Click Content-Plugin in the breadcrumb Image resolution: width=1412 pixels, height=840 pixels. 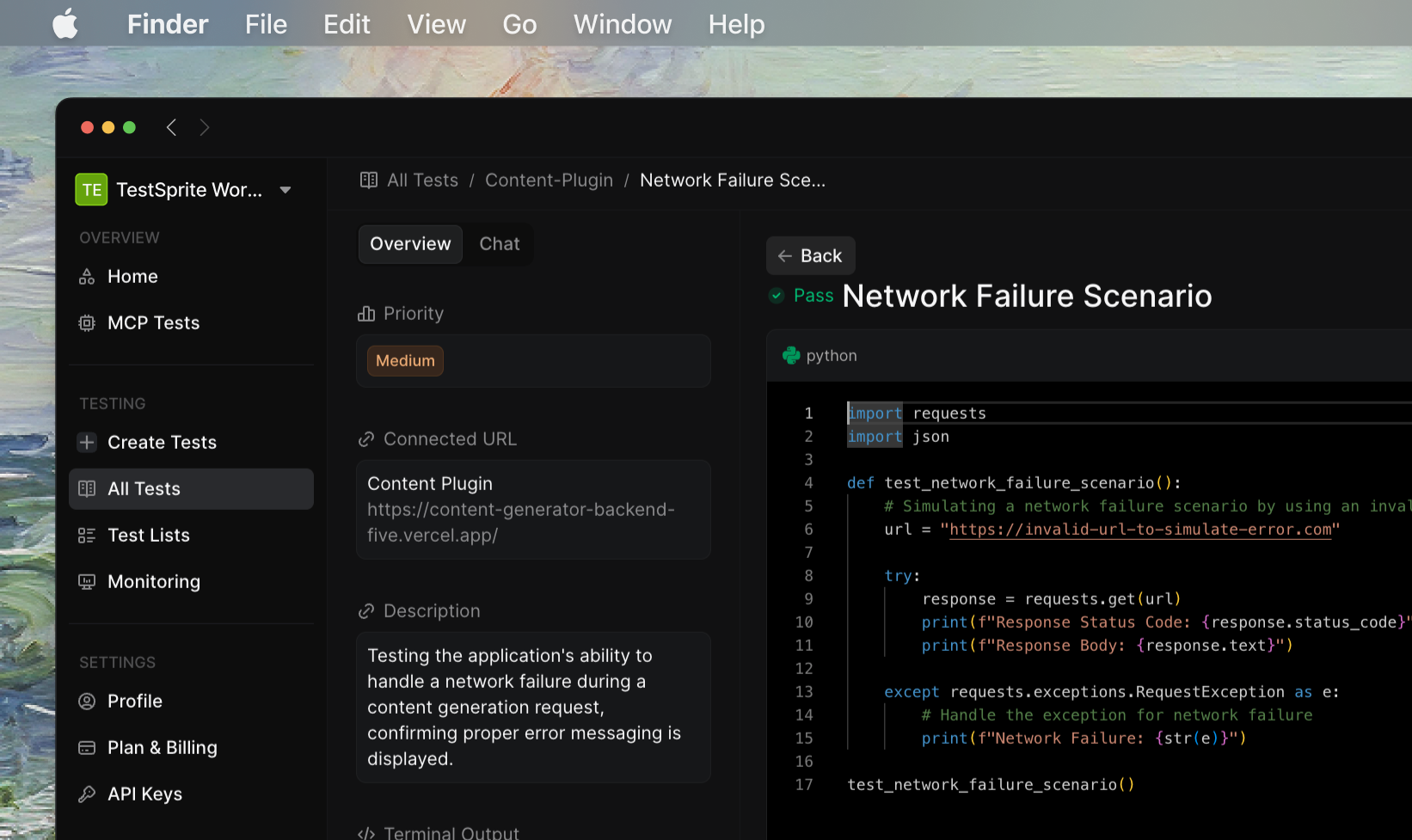coord(549,181)
